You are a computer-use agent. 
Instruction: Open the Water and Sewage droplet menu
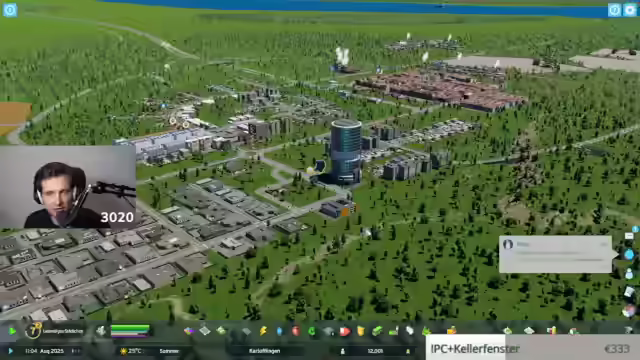(280, 331)
